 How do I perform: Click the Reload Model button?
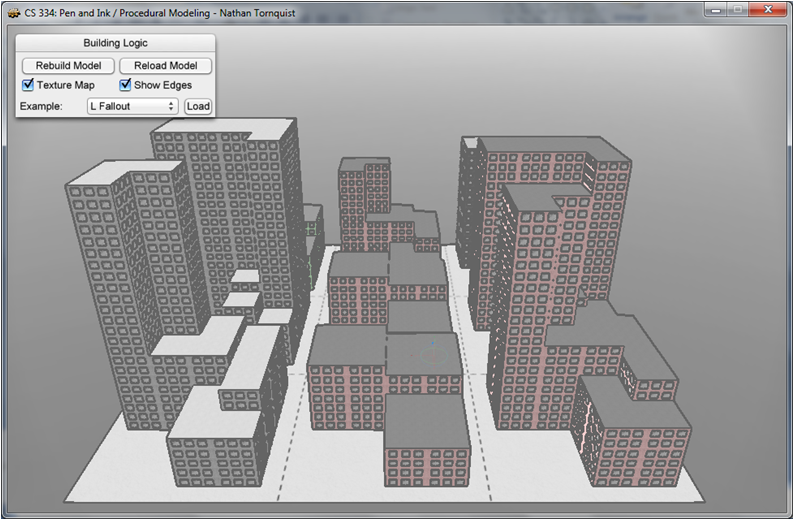coord(166,66)
